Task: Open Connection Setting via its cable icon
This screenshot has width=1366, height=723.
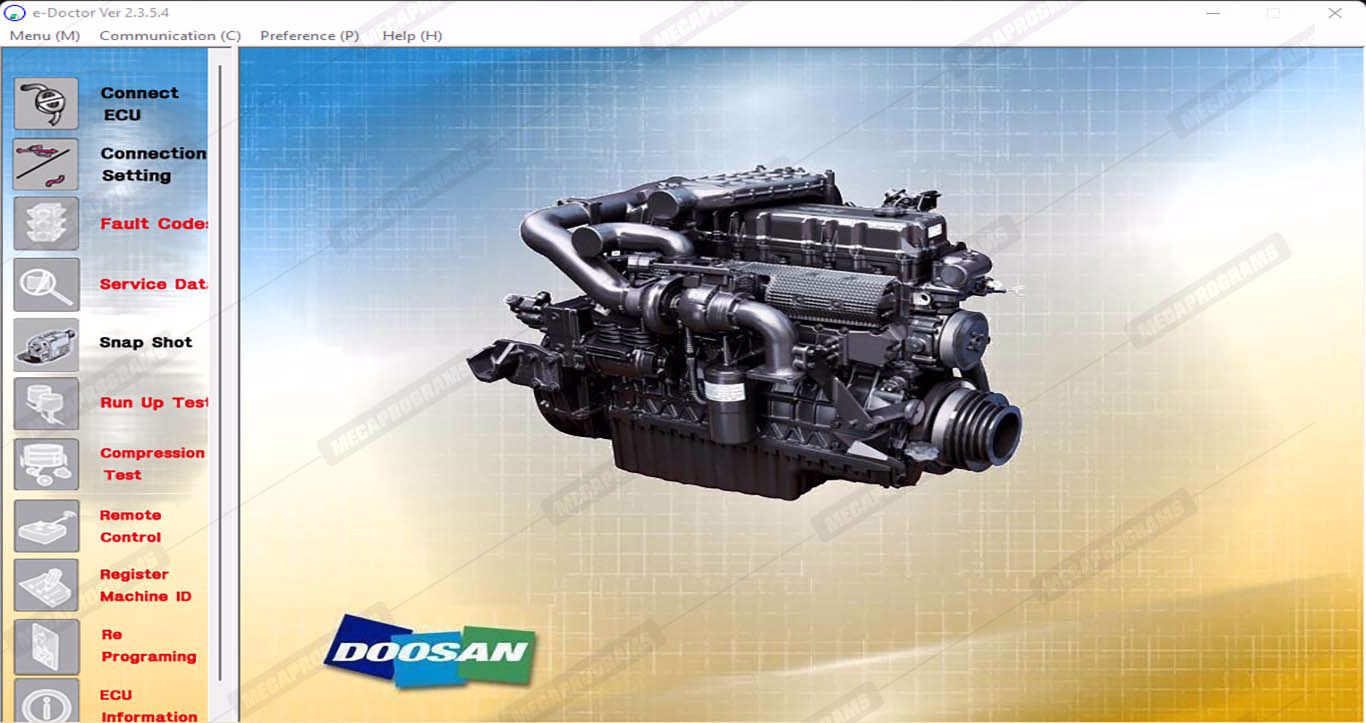Action: click(46, 164)
